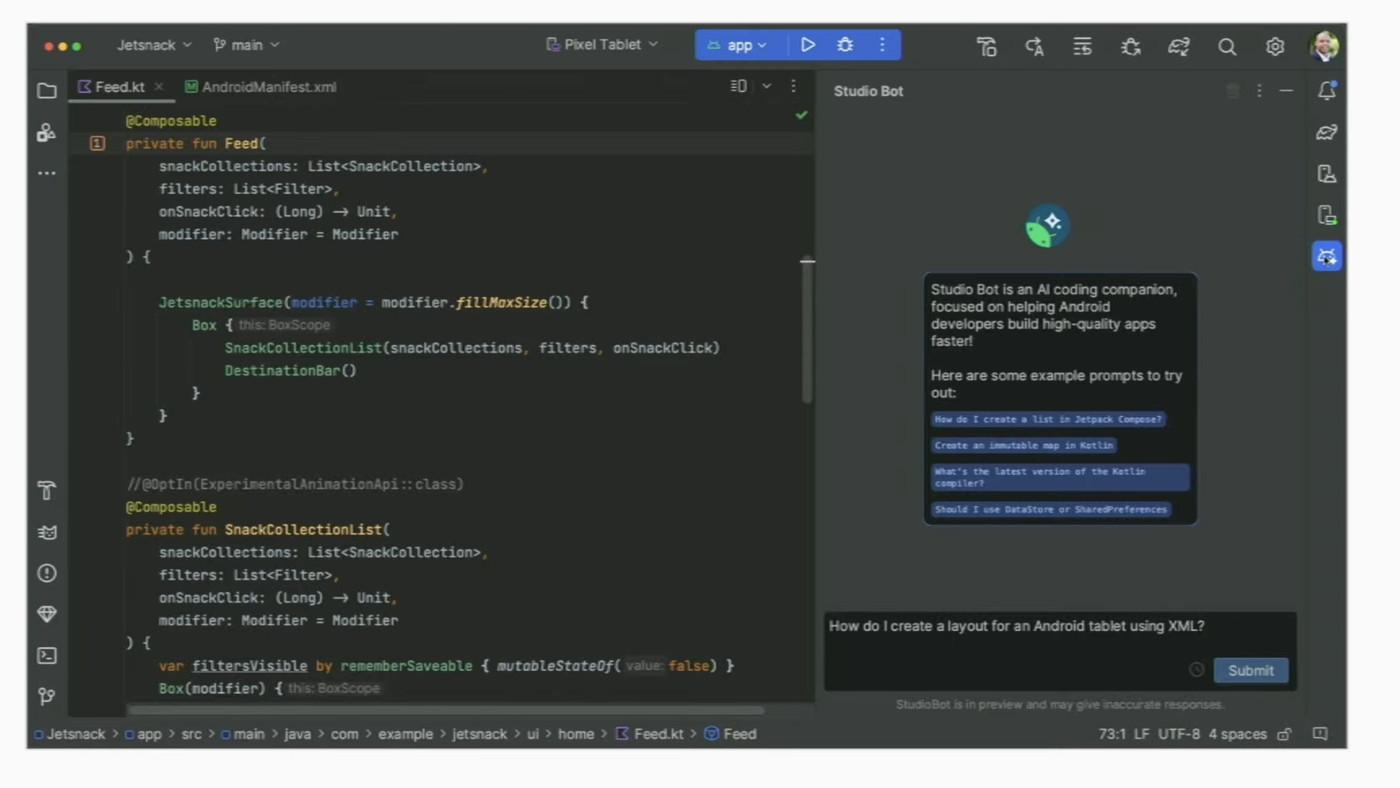
Task: Open Device Manager from the right sidebar
Action: 1326,174
